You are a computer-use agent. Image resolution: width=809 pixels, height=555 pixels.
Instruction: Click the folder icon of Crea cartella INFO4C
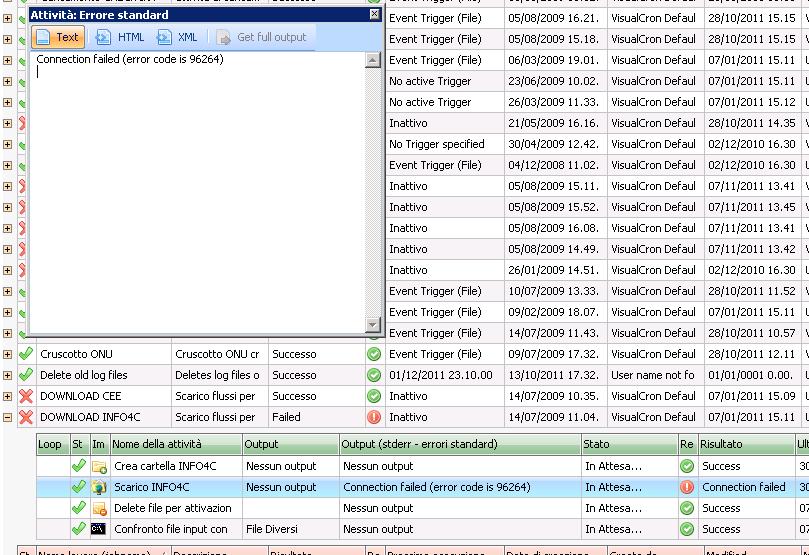coord(99,466)
